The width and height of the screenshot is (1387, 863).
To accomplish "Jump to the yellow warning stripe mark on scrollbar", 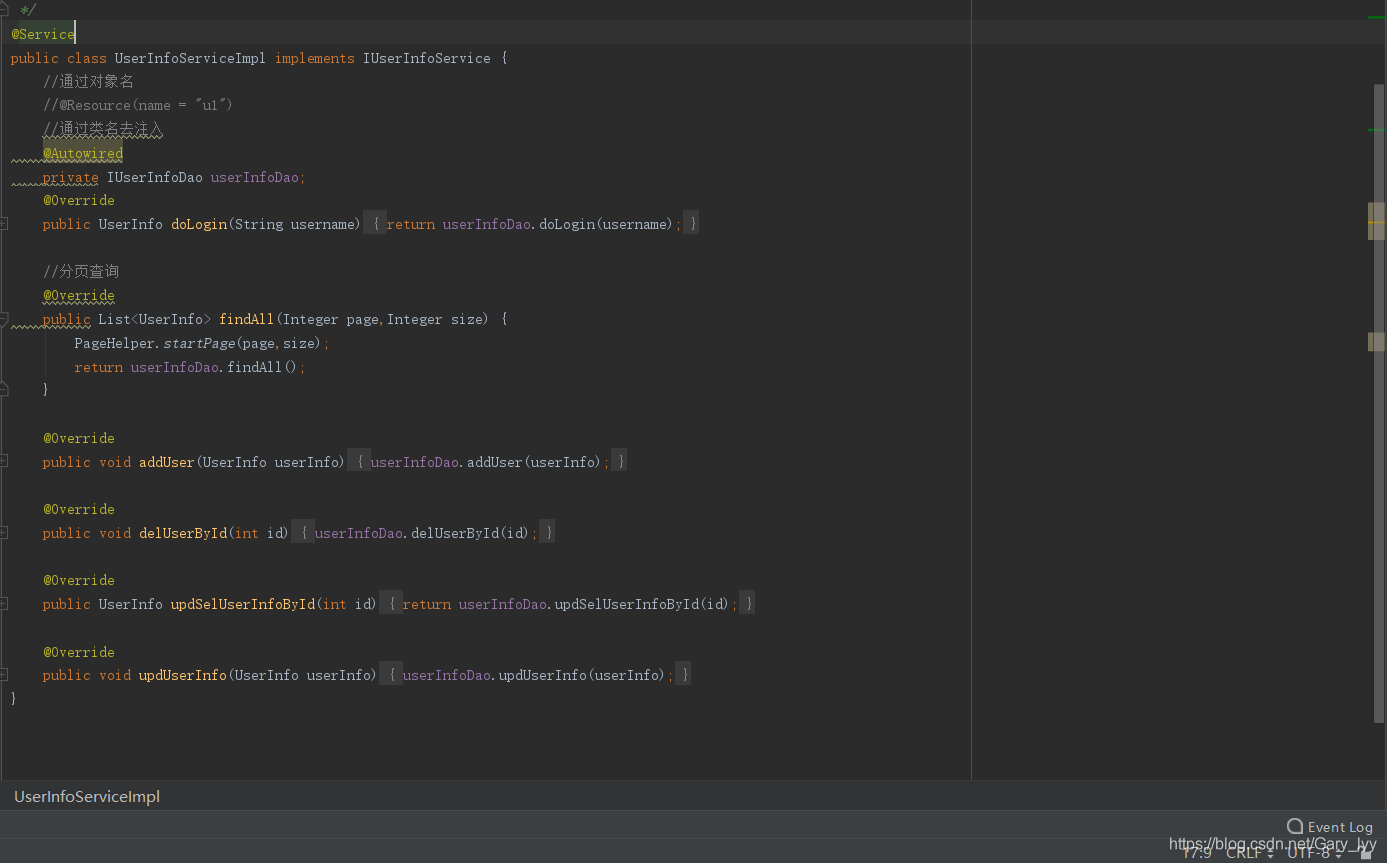I will (x=1376, y=221).
